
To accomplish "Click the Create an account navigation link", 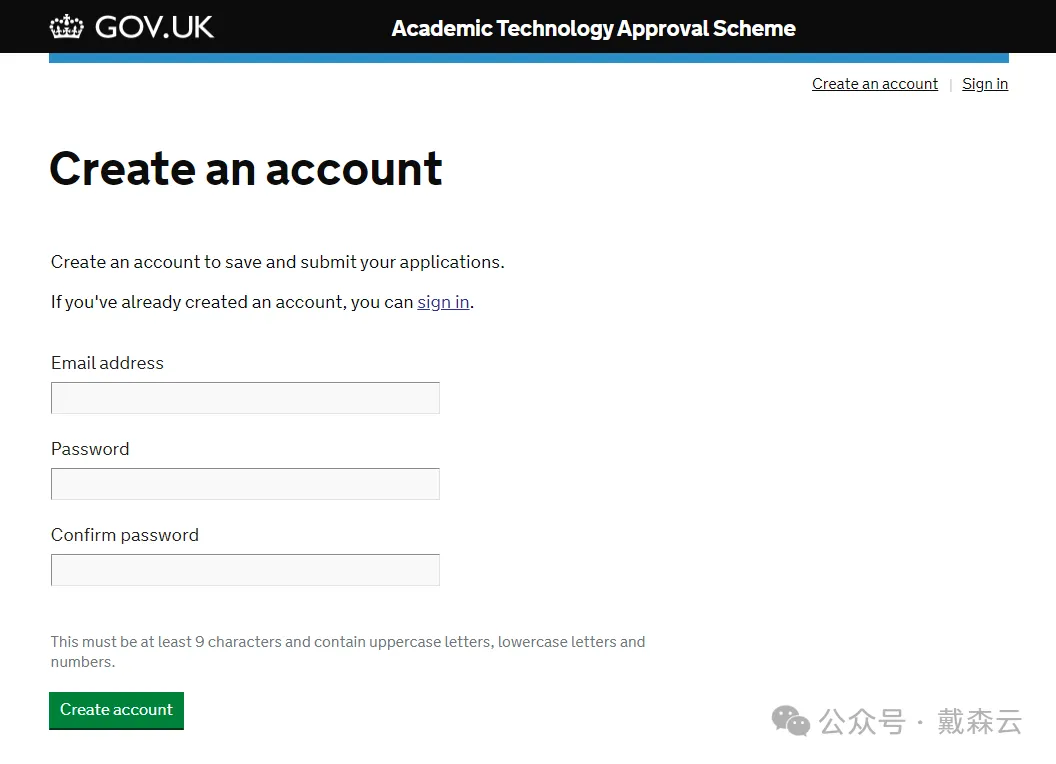I will tap(874, 84).
